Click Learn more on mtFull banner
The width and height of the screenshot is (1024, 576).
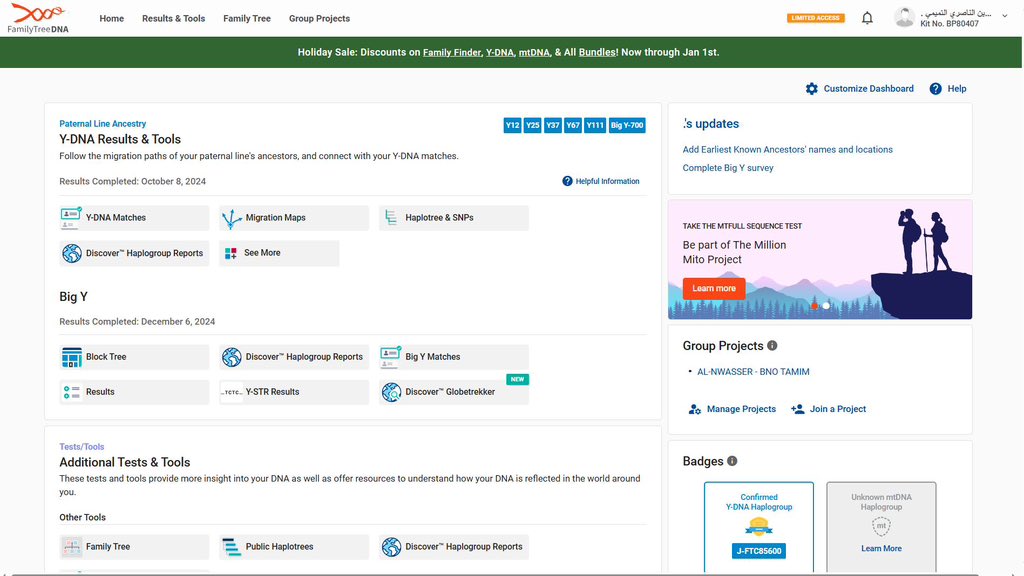pyautogui.click(x=714, y=289)
